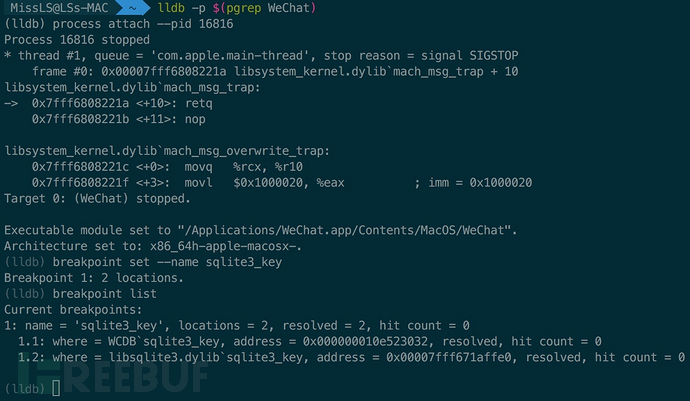
Task: Click address 0x000000010e523032
Action: [x=365, y=342]
